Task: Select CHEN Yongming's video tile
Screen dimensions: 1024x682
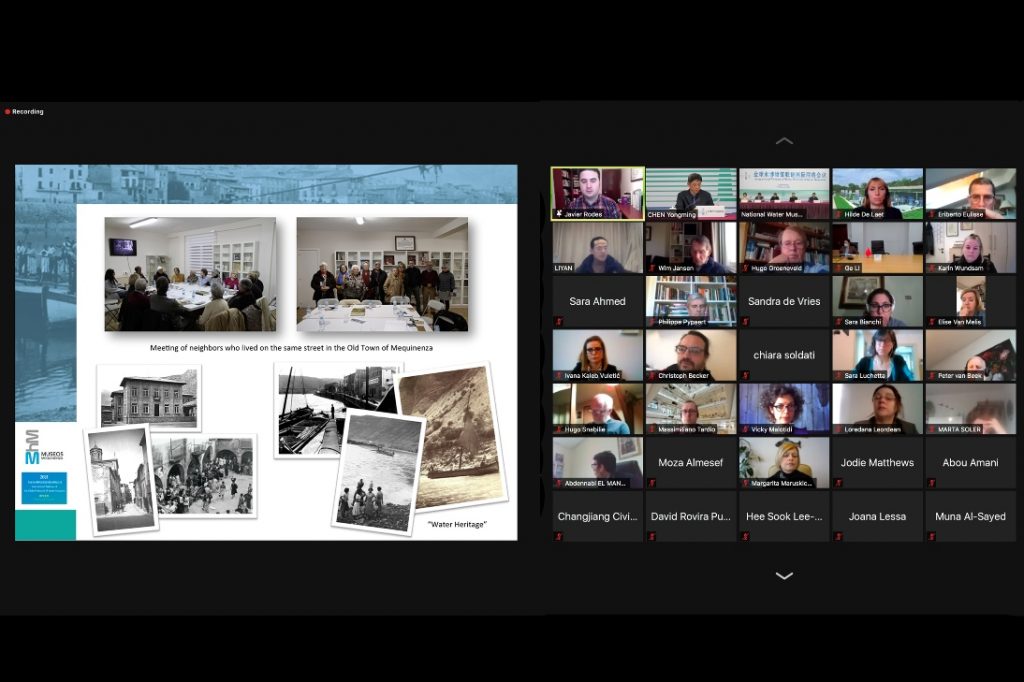Action: point(690,193)
